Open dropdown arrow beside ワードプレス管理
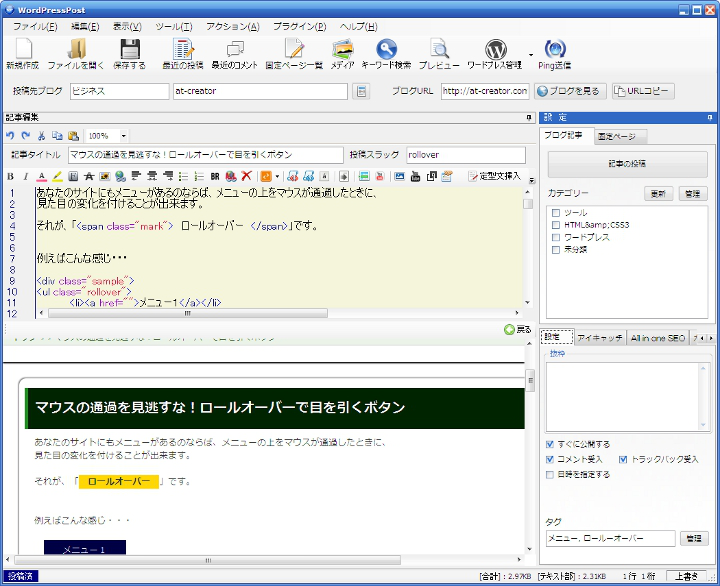Image resolution: width=720 pixels, height=586 pixels. (531, 55)
